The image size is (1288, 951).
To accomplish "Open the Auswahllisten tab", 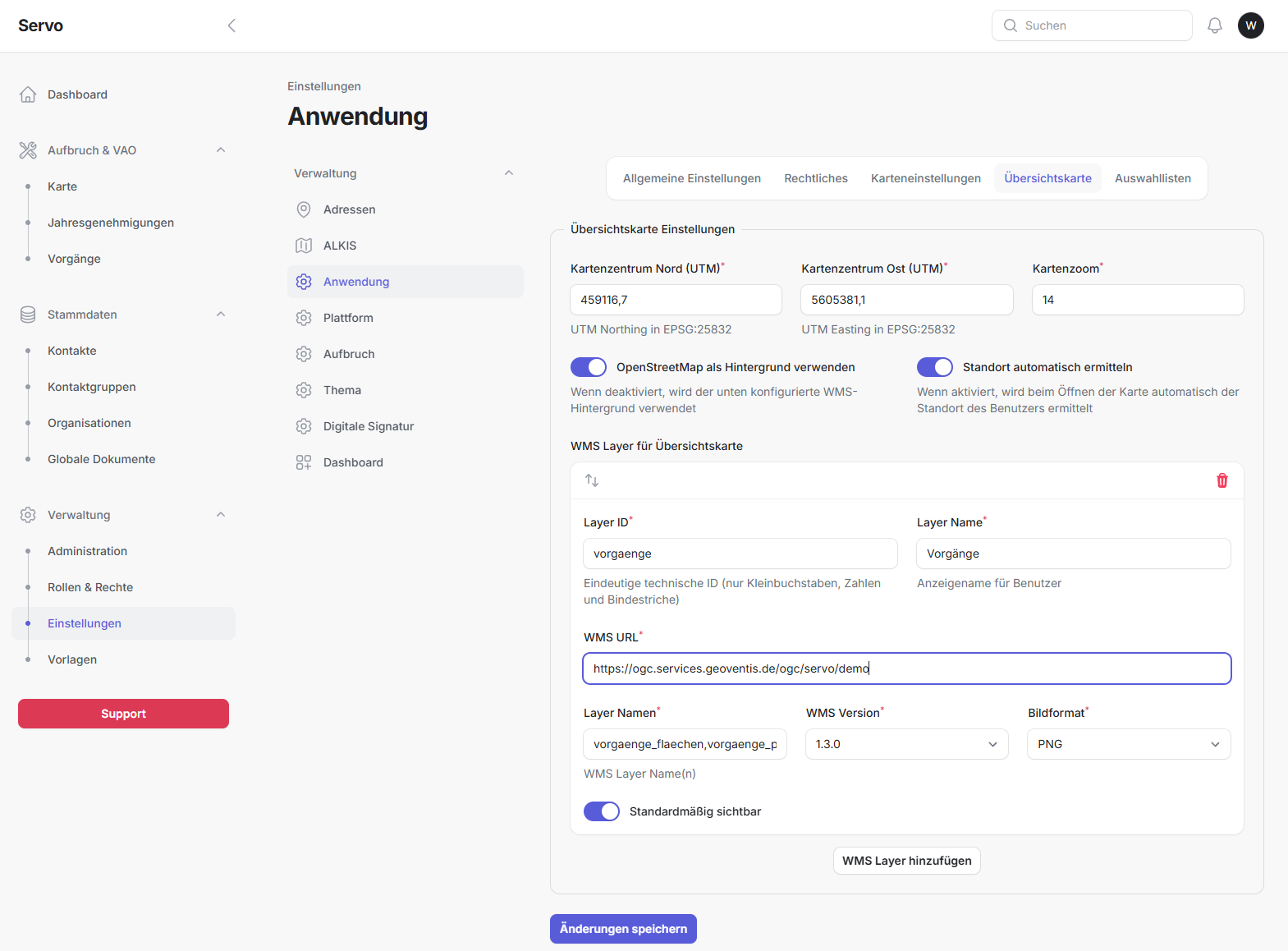I will pos(1152,178).
